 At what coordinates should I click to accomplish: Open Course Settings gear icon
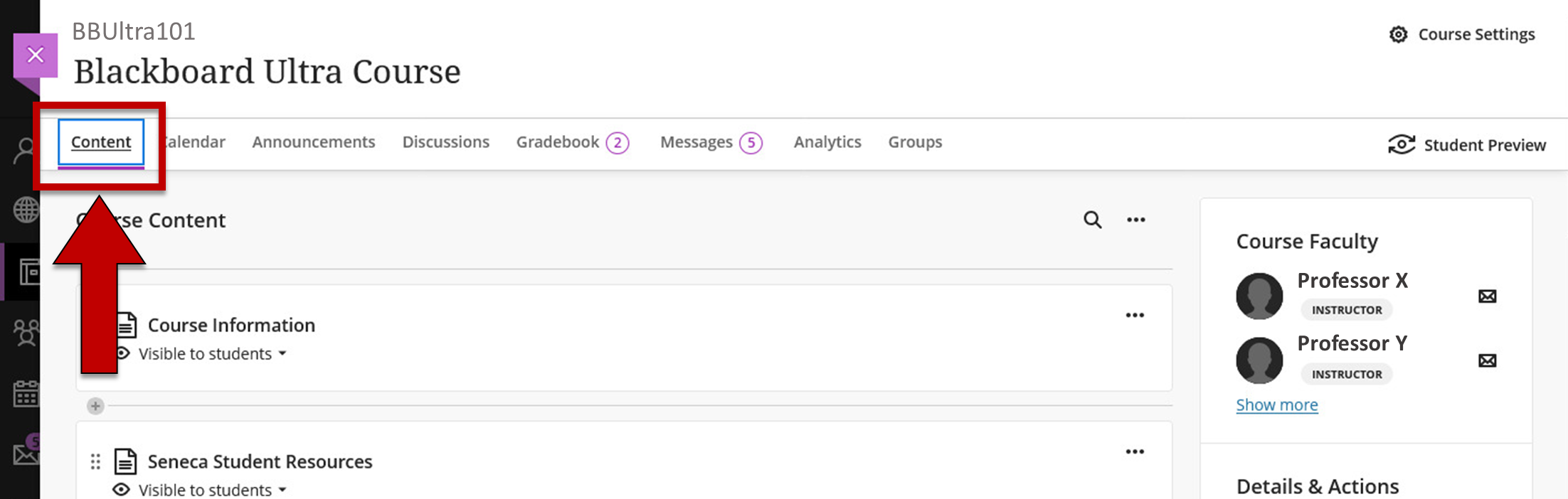(1398, 34)
